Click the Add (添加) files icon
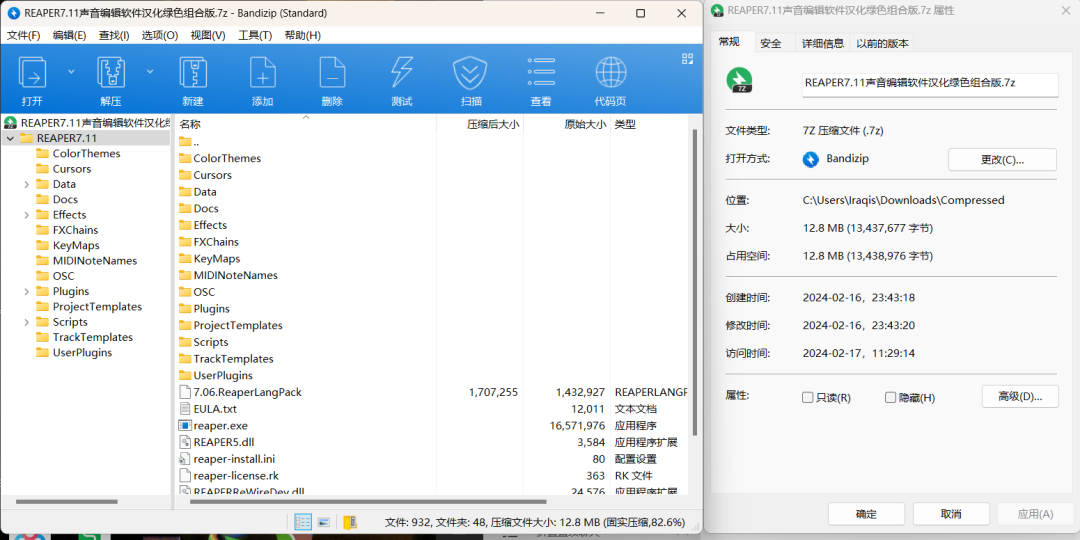1080x540 pixels. point(262,72)
